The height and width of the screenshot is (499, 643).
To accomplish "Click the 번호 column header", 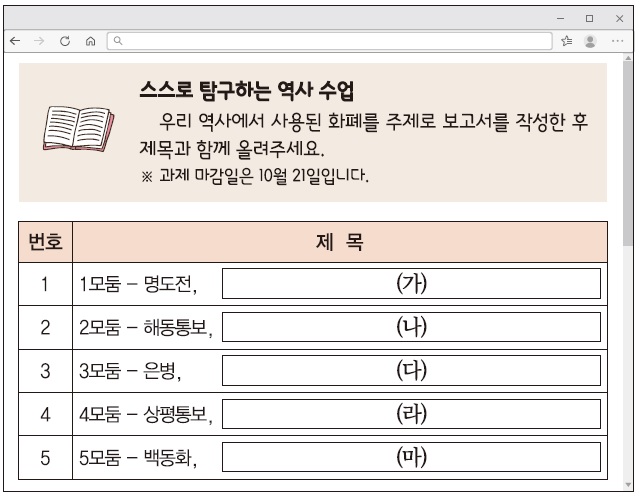I will [45, 241].
